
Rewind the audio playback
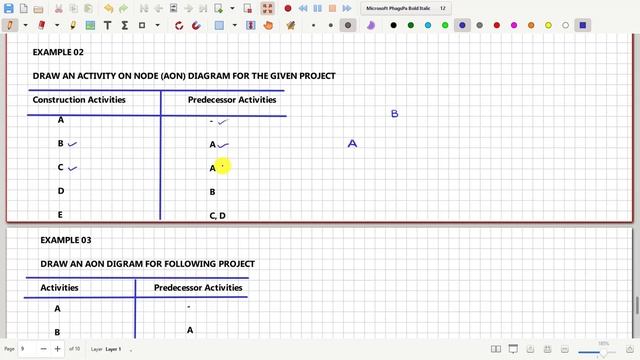[302, 8]
